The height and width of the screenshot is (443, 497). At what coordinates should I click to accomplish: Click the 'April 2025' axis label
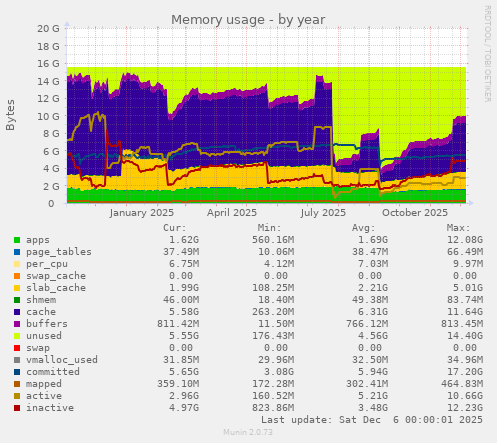(232, 213)
